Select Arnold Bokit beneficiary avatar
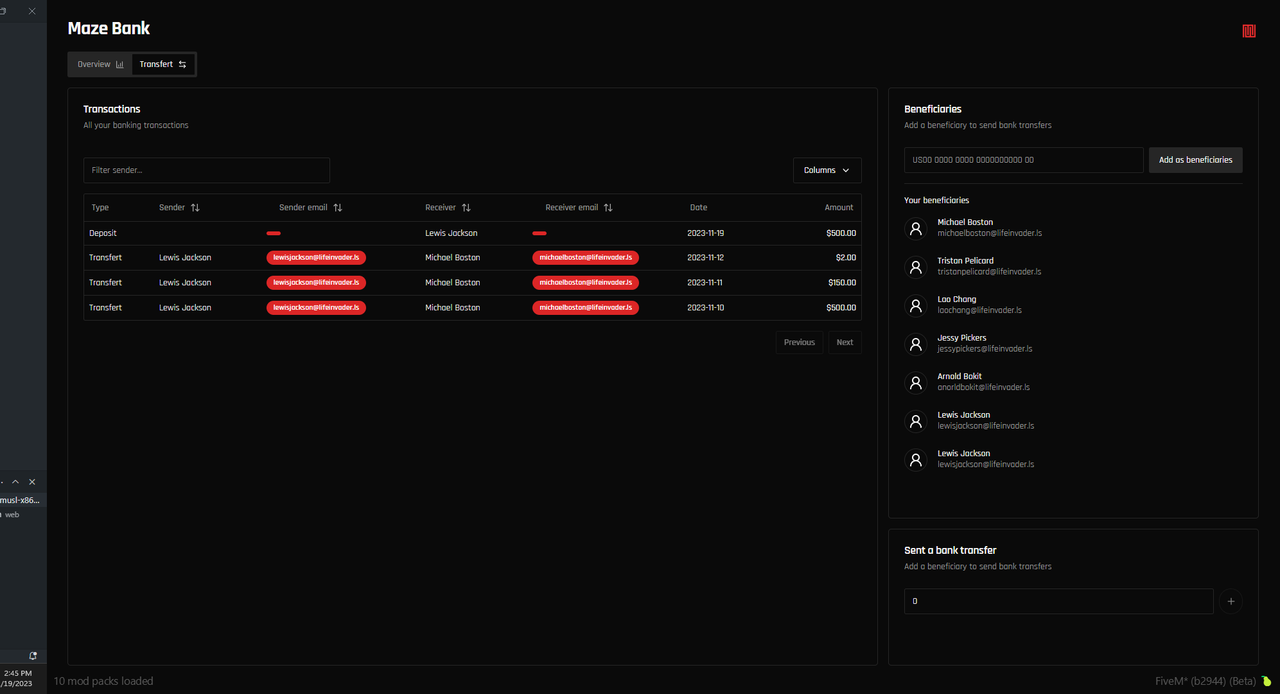The height and width of the screenshot is (694, 1280). [x=916, y=382]
